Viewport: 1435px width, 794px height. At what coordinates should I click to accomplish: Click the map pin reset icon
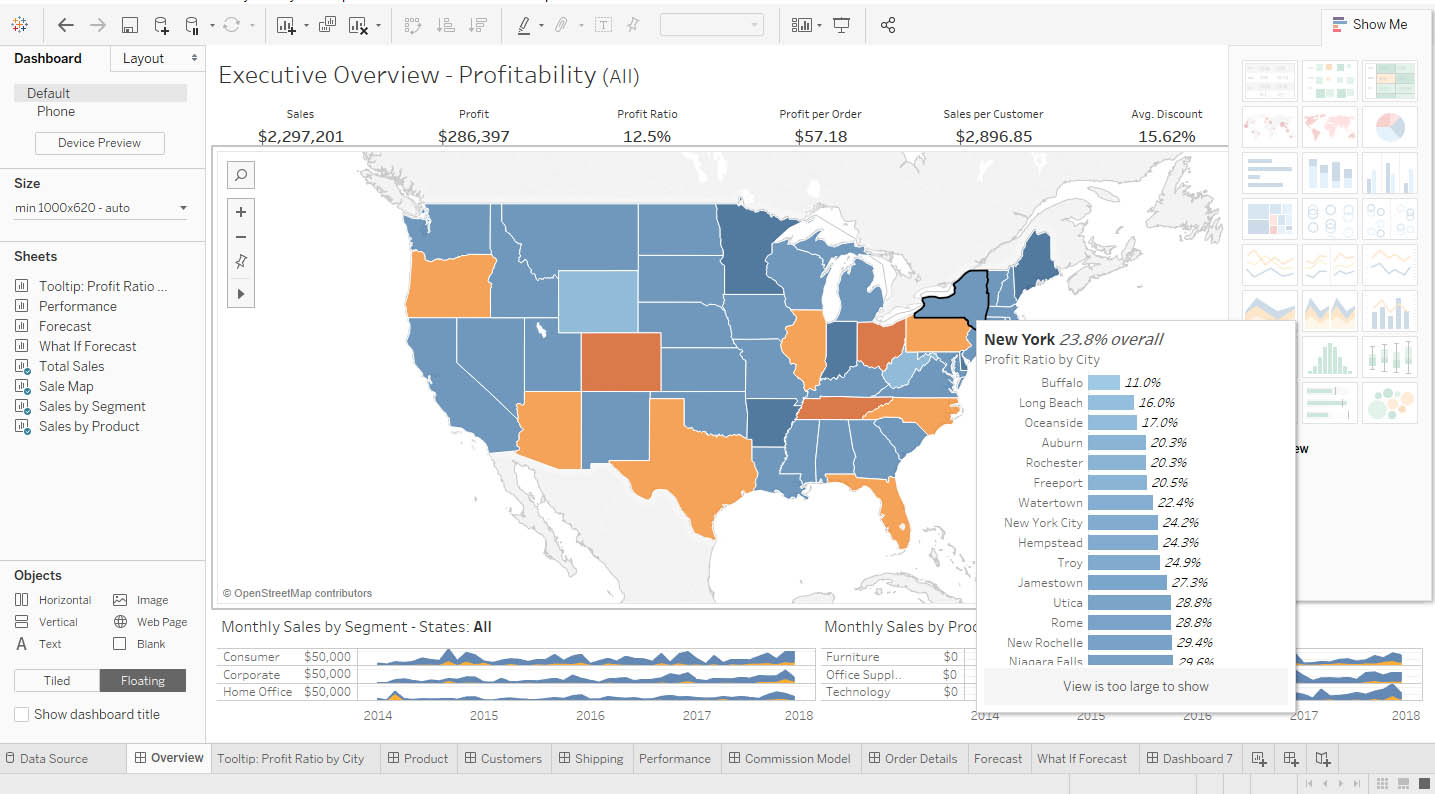click(x=241, y=262)
